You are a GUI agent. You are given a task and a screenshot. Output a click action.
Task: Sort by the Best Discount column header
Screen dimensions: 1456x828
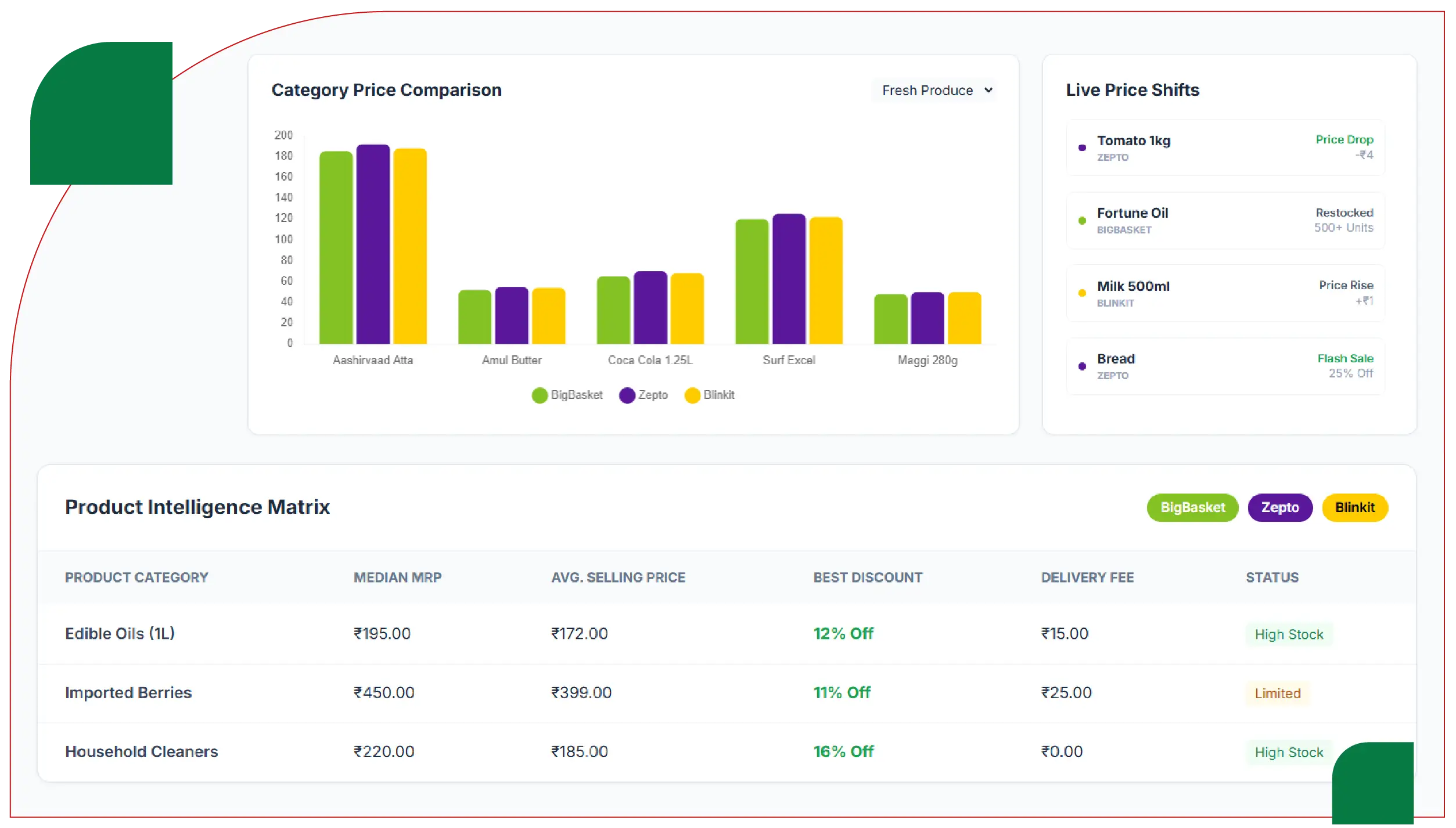click(x=868, y=578)
